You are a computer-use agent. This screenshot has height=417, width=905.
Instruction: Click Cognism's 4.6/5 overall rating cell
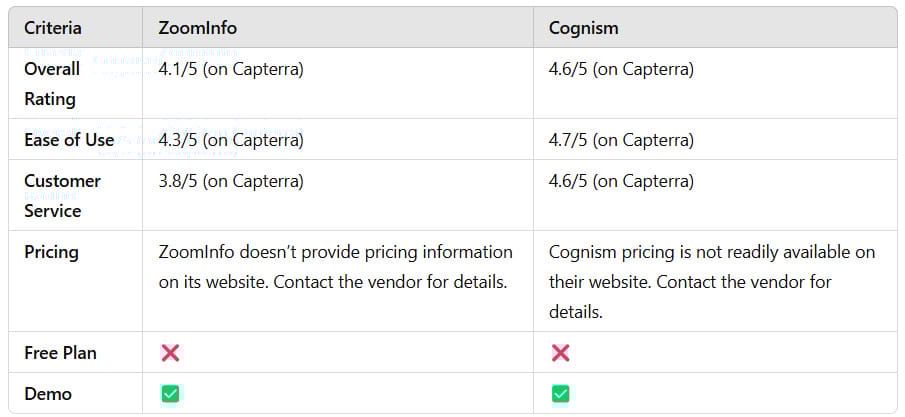point(621,70)
